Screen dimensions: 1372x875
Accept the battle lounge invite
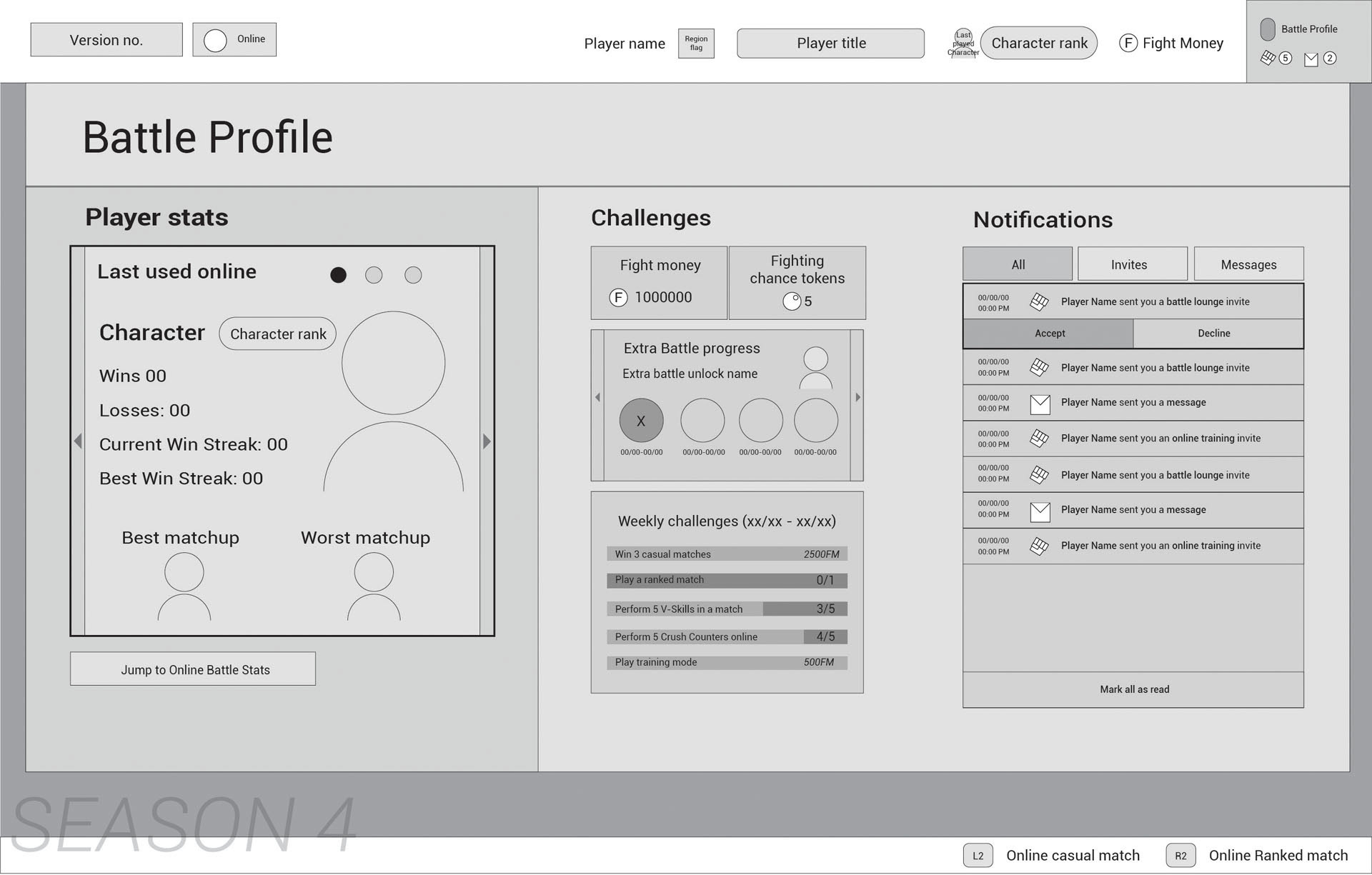pyautogui.click(x=1048, y=334)
